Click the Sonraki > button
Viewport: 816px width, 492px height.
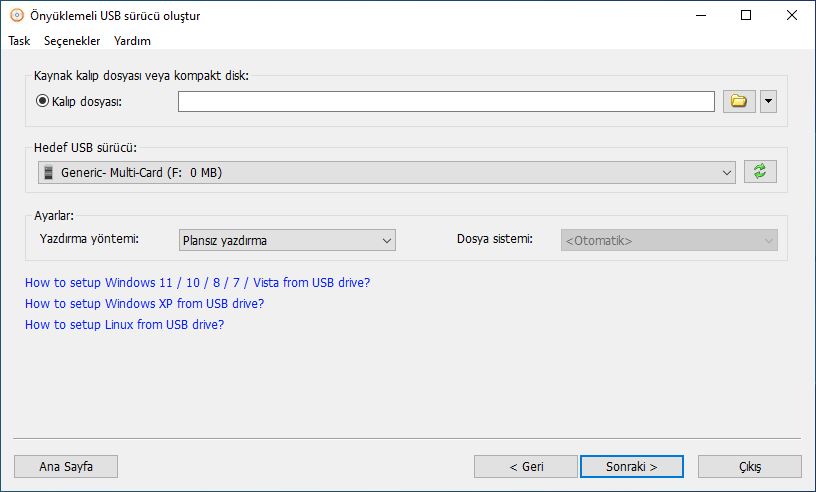pyautogui.click(x=632, y=466)
